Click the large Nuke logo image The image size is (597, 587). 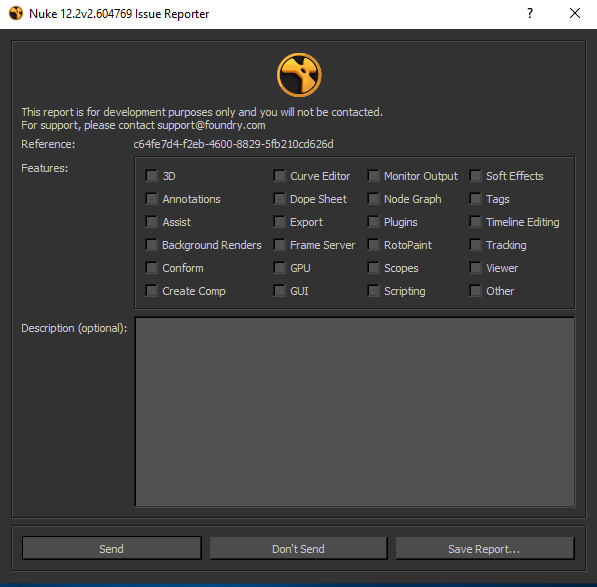[x=299, y=75]
